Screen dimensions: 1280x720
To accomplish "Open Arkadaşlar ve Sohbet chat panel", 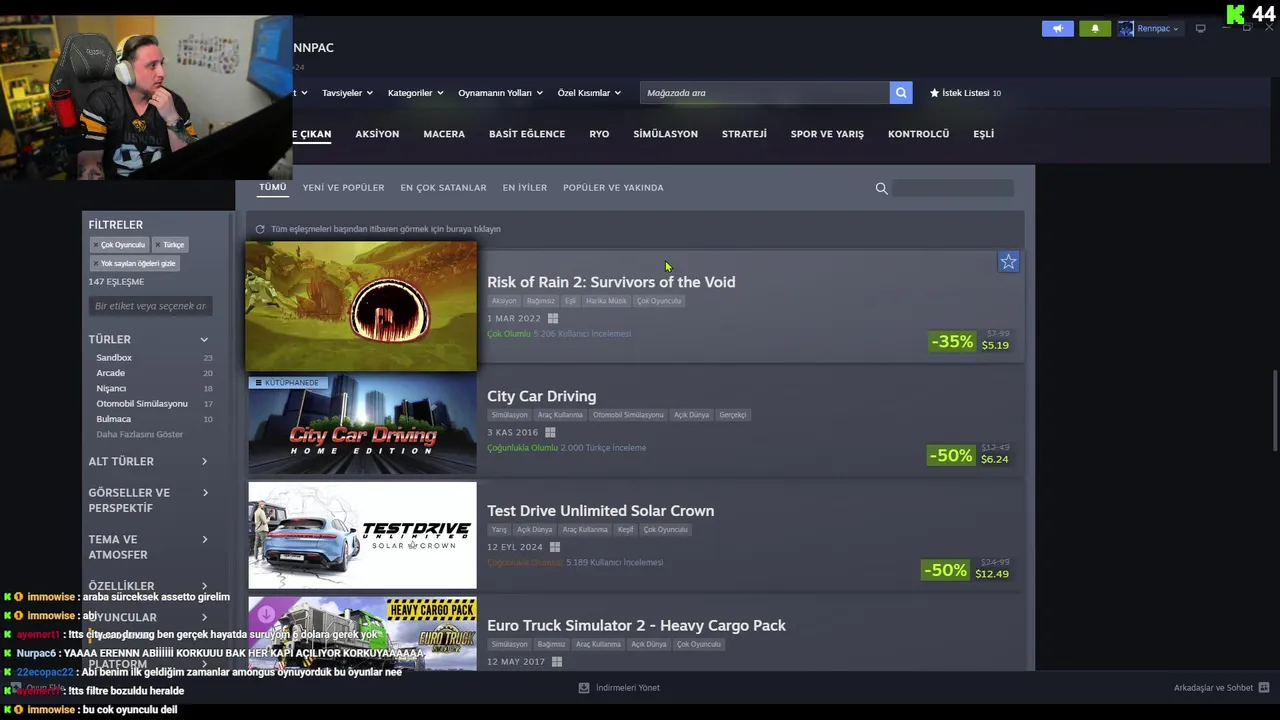I will coord(1221,688).
